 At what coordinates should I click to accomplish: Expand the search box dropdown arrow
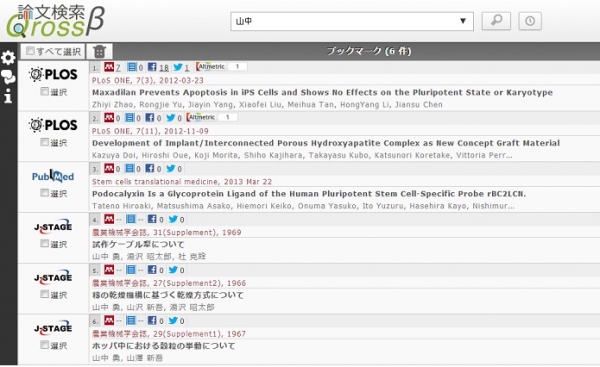tap(463, 21)
